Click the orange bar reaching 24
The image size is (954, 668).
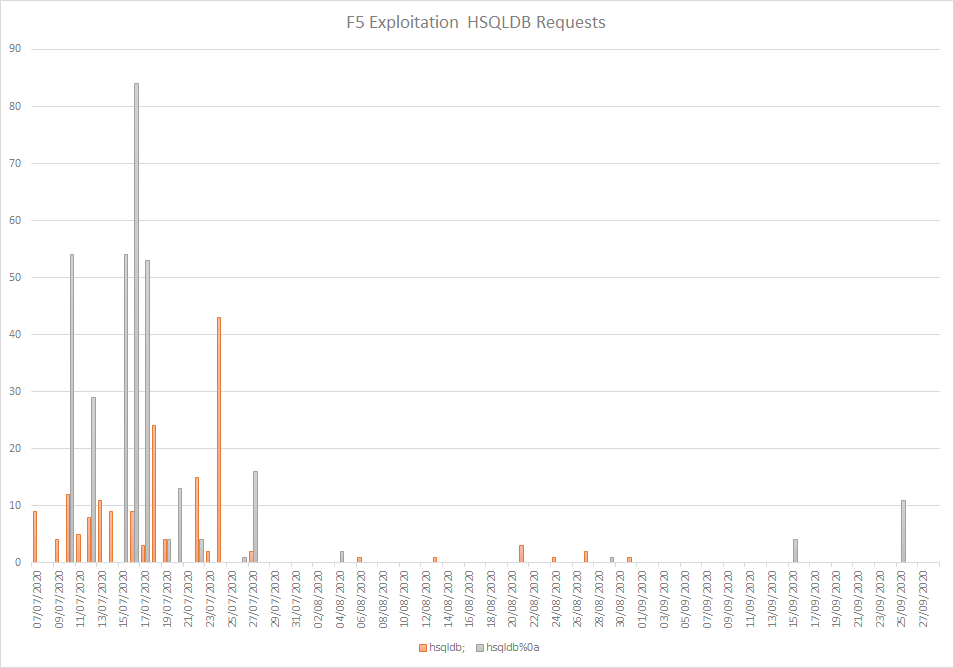click(x=154, y=494)
